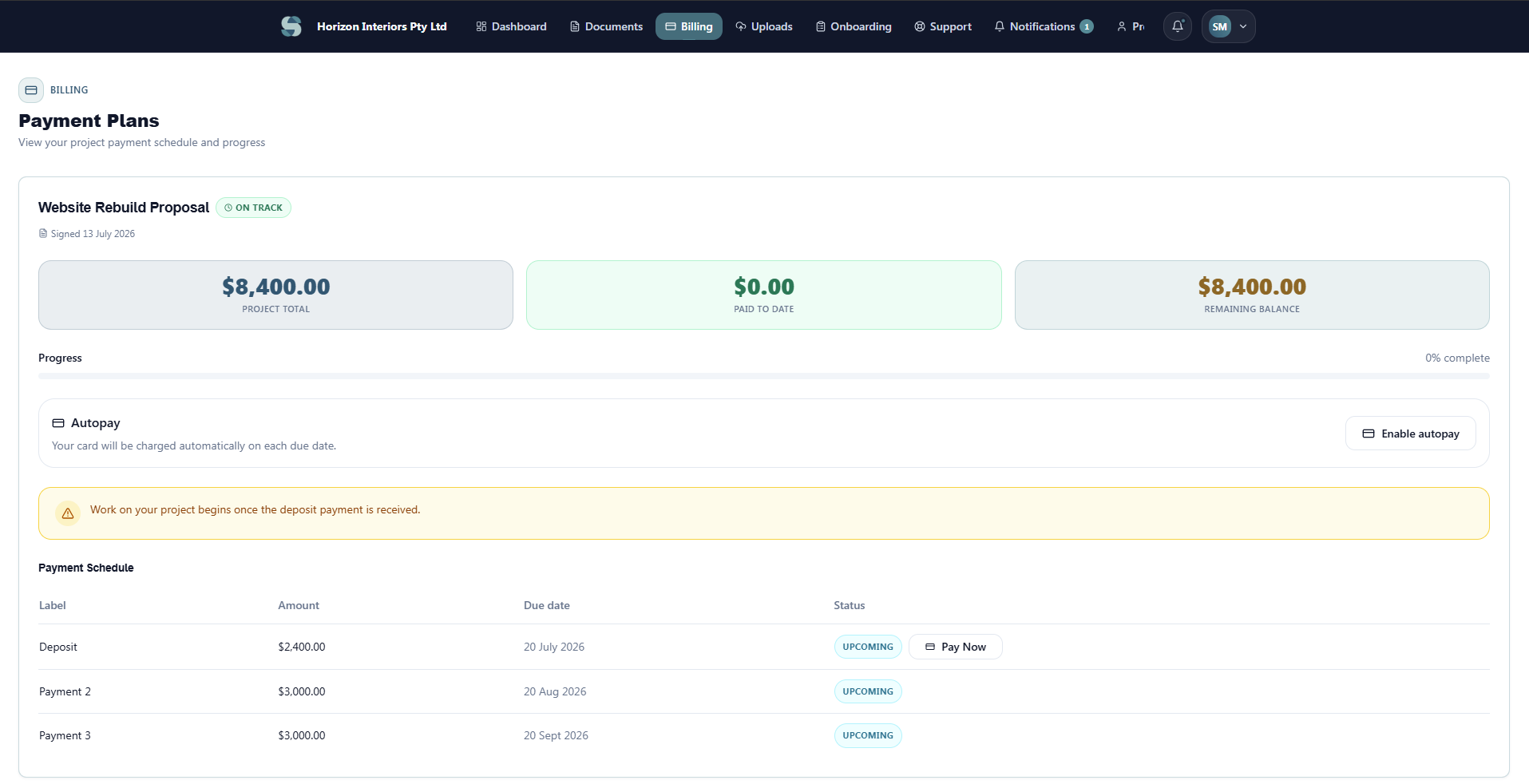Open the Support page
This screenshot has height=784, width=1529.
point(943,26)
